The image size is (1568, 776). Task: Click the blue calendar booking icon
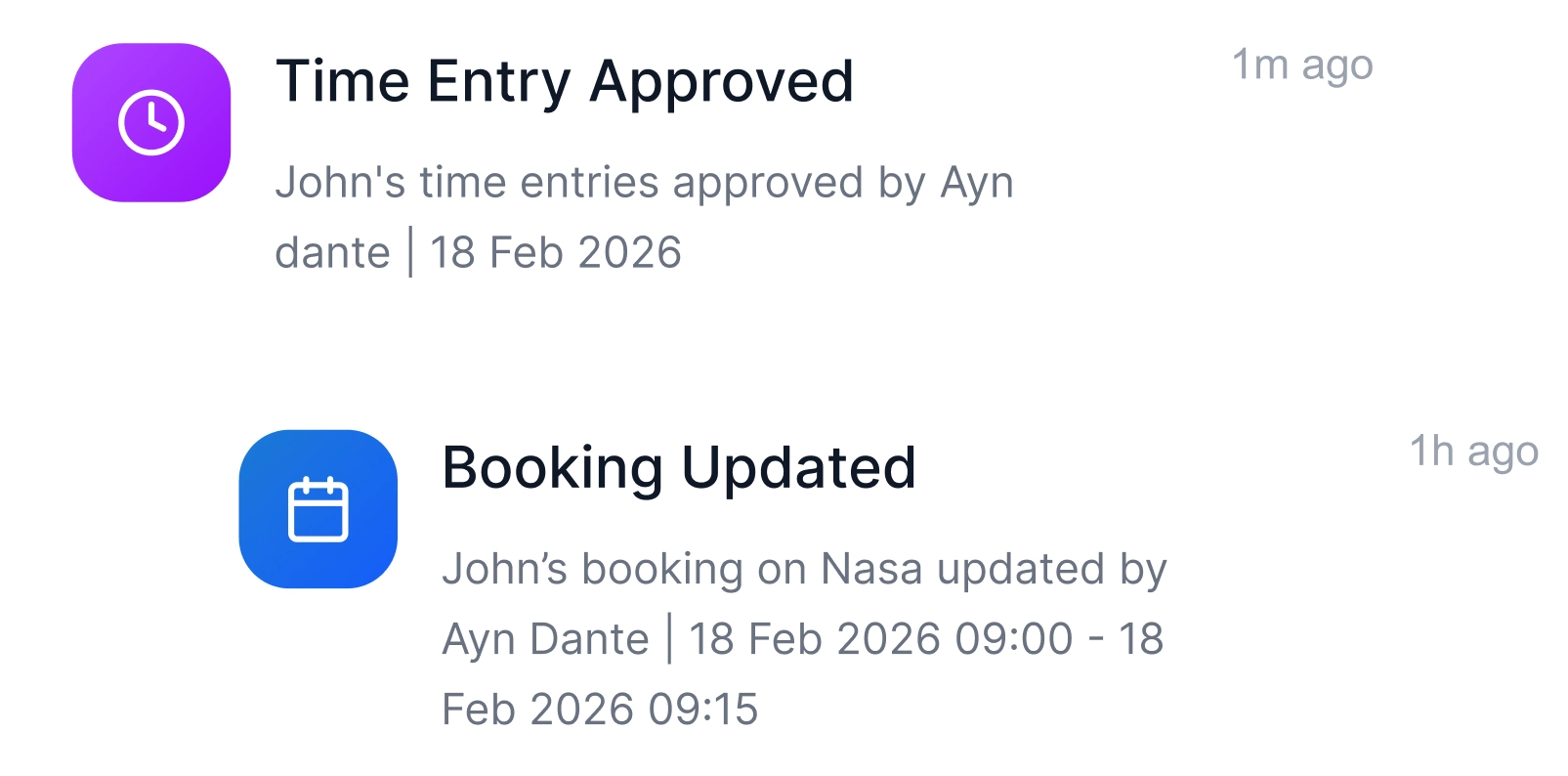318,509
